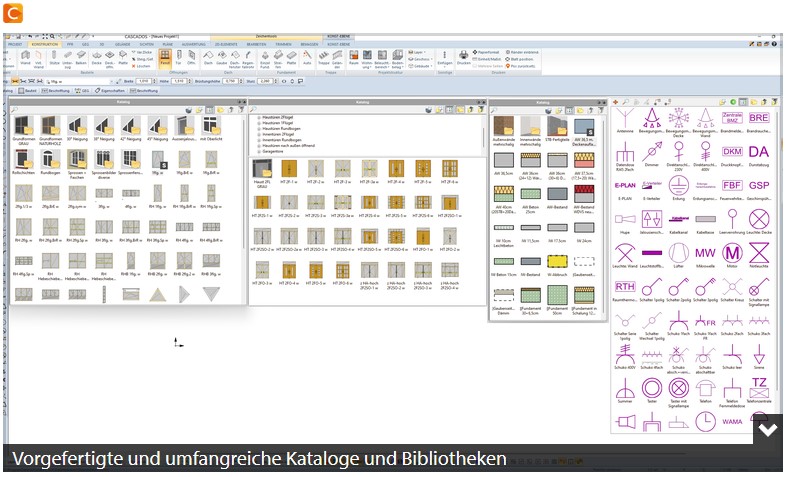Click the Breite value field
This screenshot has width=786, height=477.
tap(144, 81)
